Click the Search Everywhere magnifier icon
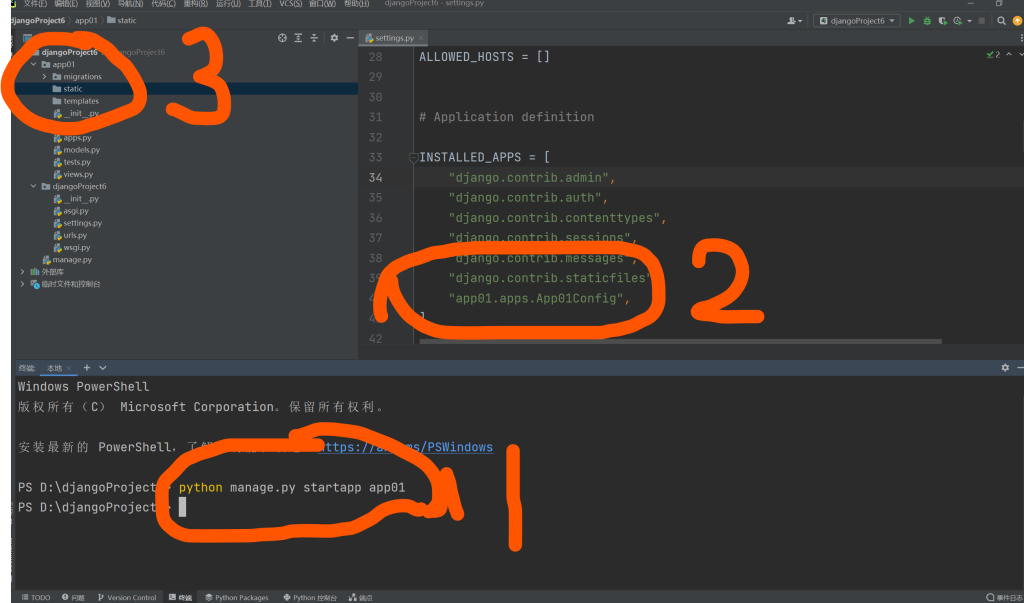 pos(1001,20)
